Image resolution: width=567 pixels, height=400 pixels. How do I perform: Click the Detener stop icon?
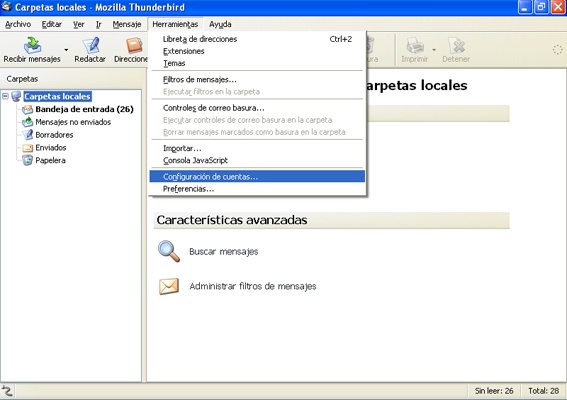coord(456,45)
